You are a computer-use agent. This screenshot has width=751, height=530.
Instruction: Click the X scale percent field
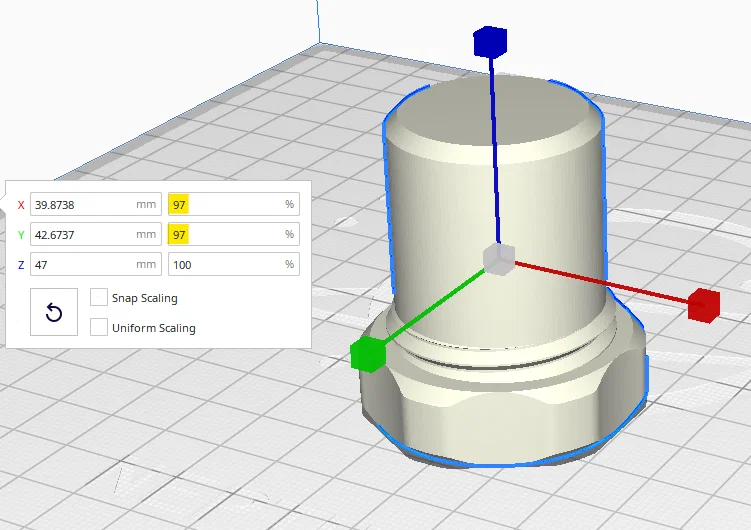click(x=234, y=204)
